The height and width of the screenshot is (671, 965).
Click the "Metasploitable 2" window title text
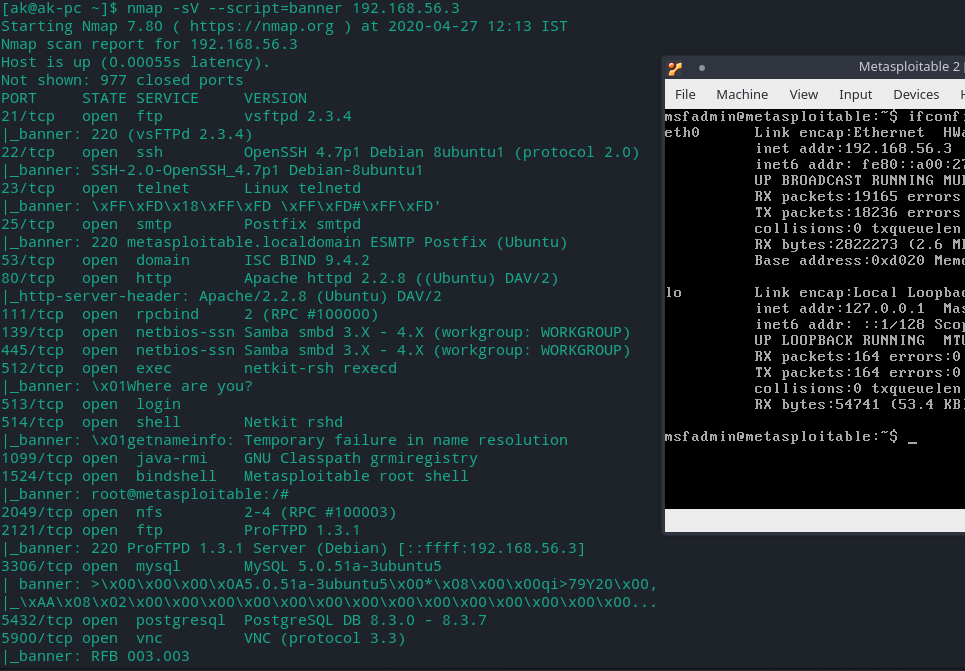(909, 66)
